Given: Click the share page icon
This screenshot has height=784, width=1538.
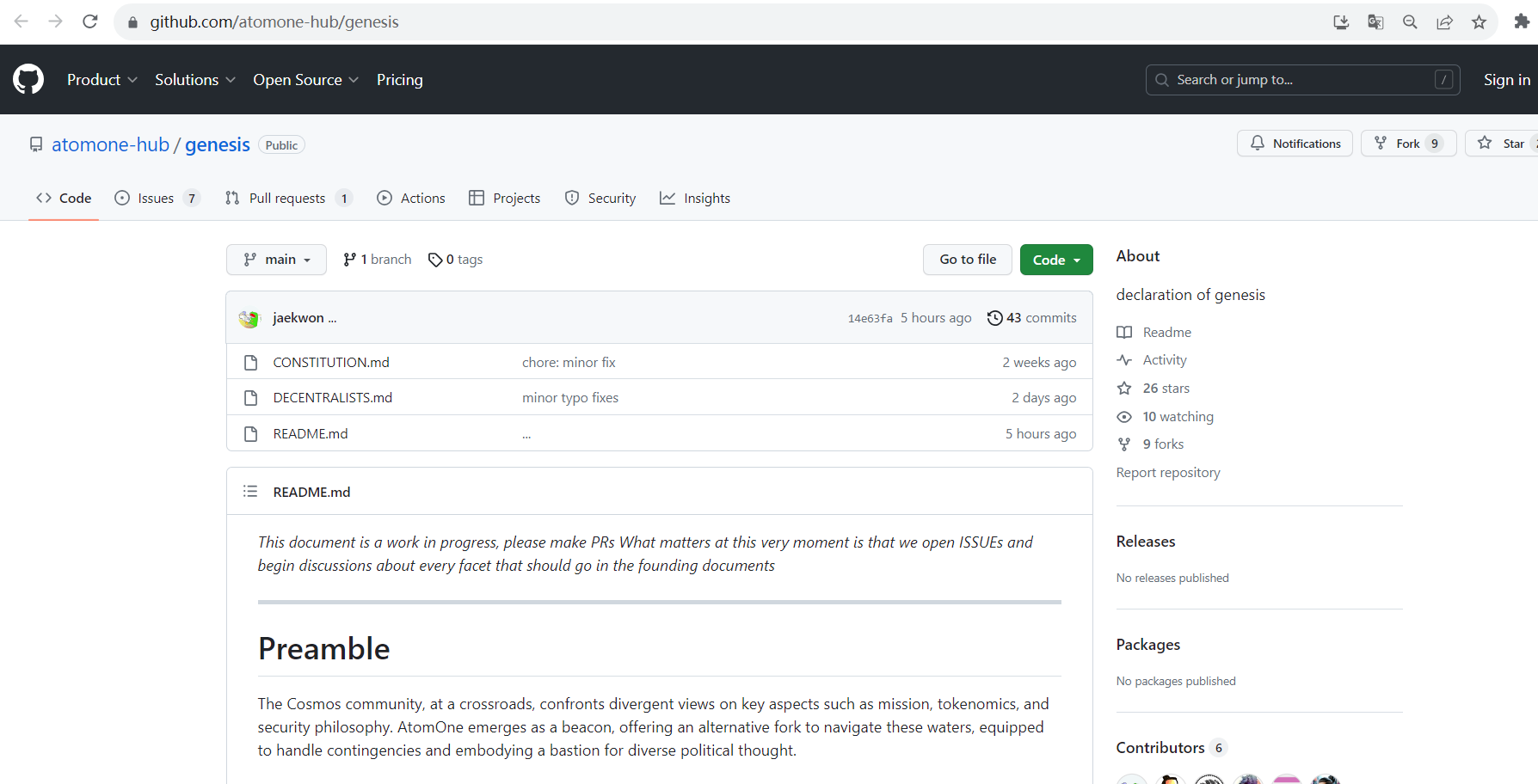Looking at the screenshot, I should coord(1444,22).
